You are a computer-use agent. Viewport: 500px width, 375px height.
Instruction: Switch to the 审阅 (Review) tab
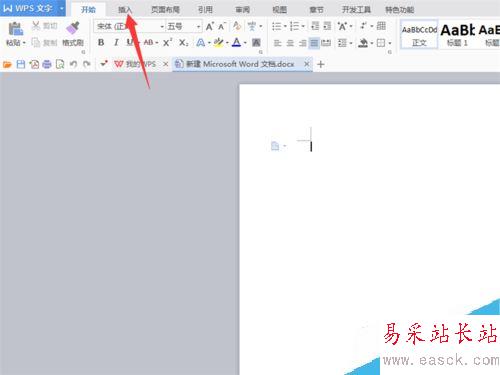coord(242,10)
